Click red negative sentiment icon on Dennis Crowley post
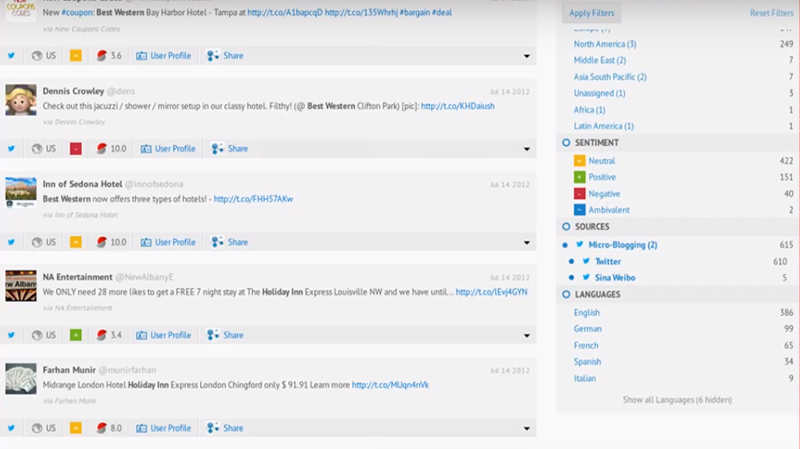The height and width of the screenshot is (449, 800). 76,149
